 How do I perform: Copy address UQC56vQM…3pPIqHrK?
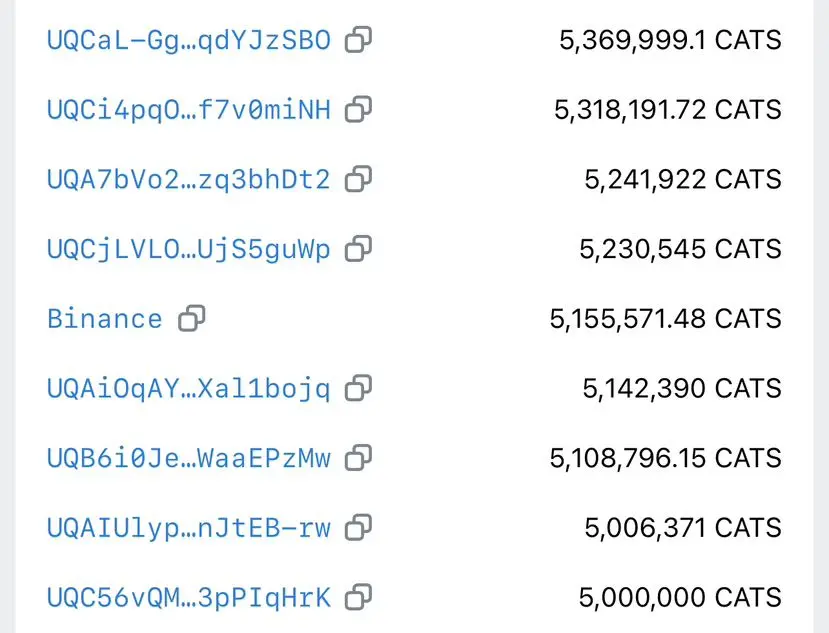358,597
